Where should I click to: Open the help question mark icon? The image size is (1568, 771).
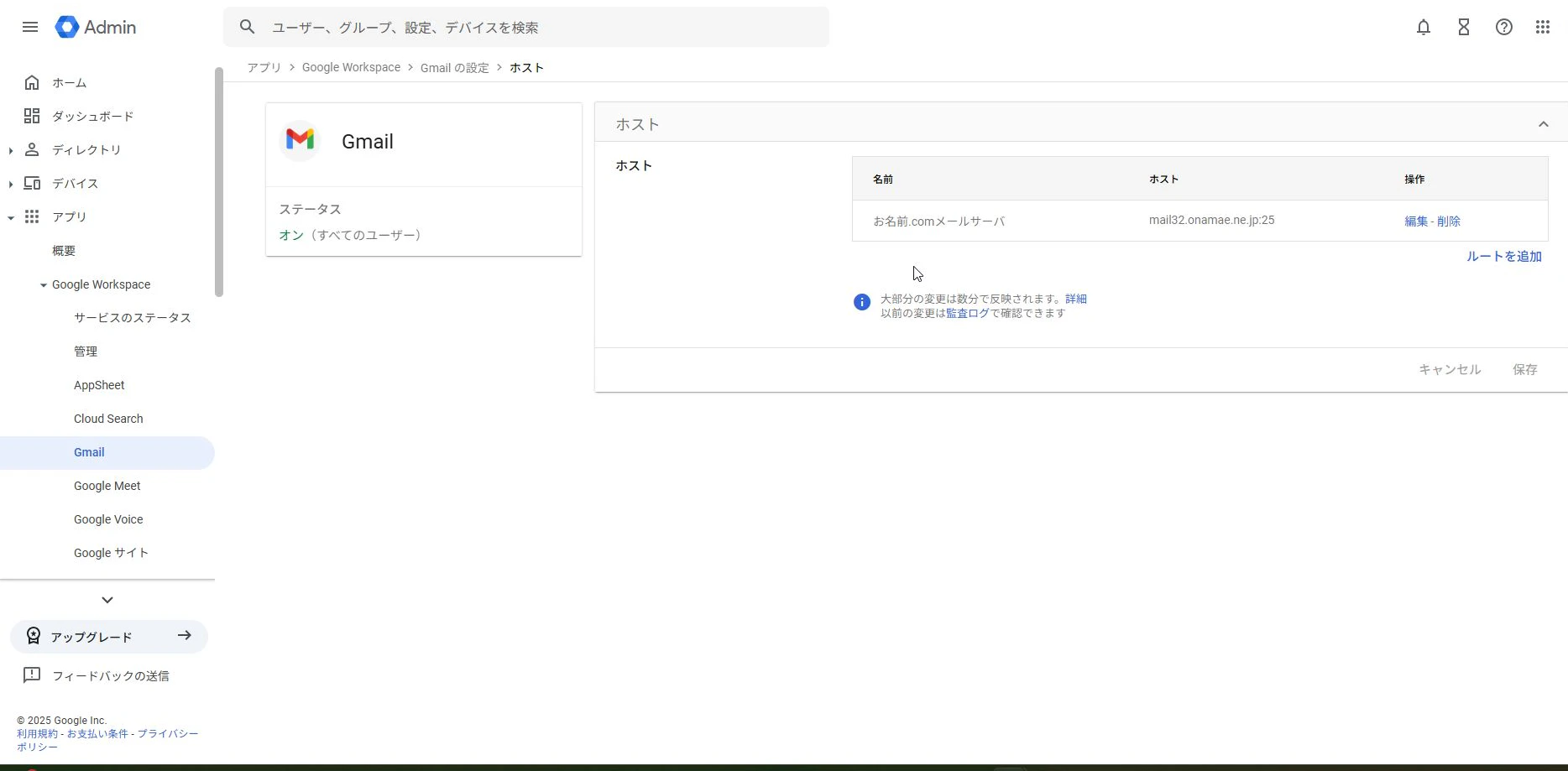coord(1504,27)
